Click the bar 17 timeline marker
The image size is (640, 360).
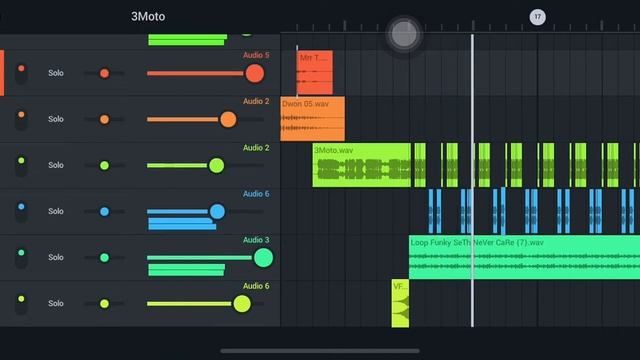538,17
